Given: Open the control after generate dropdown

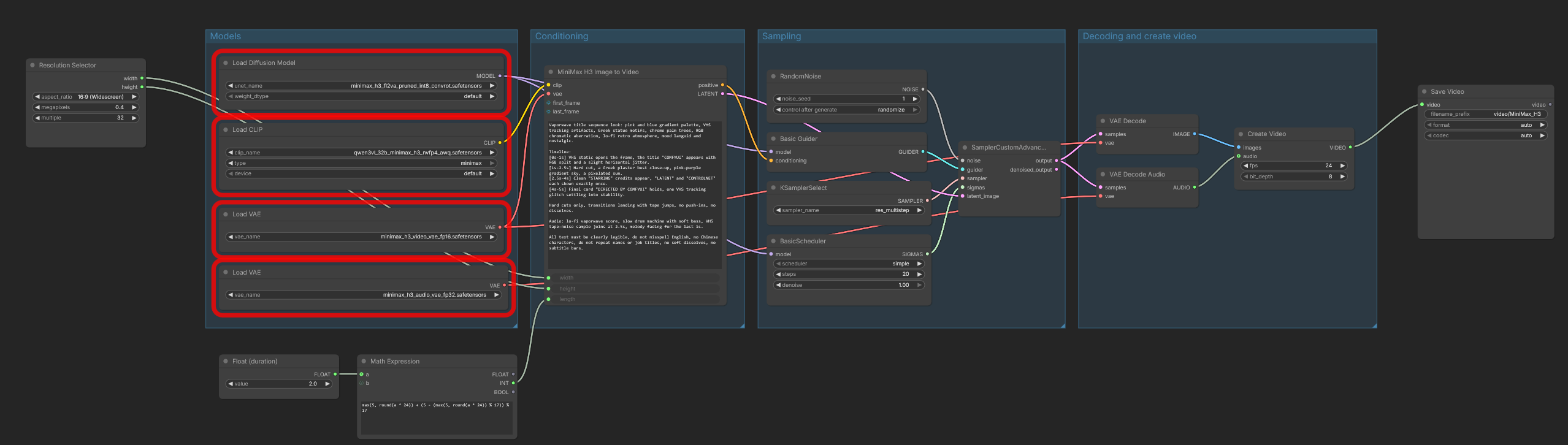Looking at the screenshot, I should [x=847, y=110].
